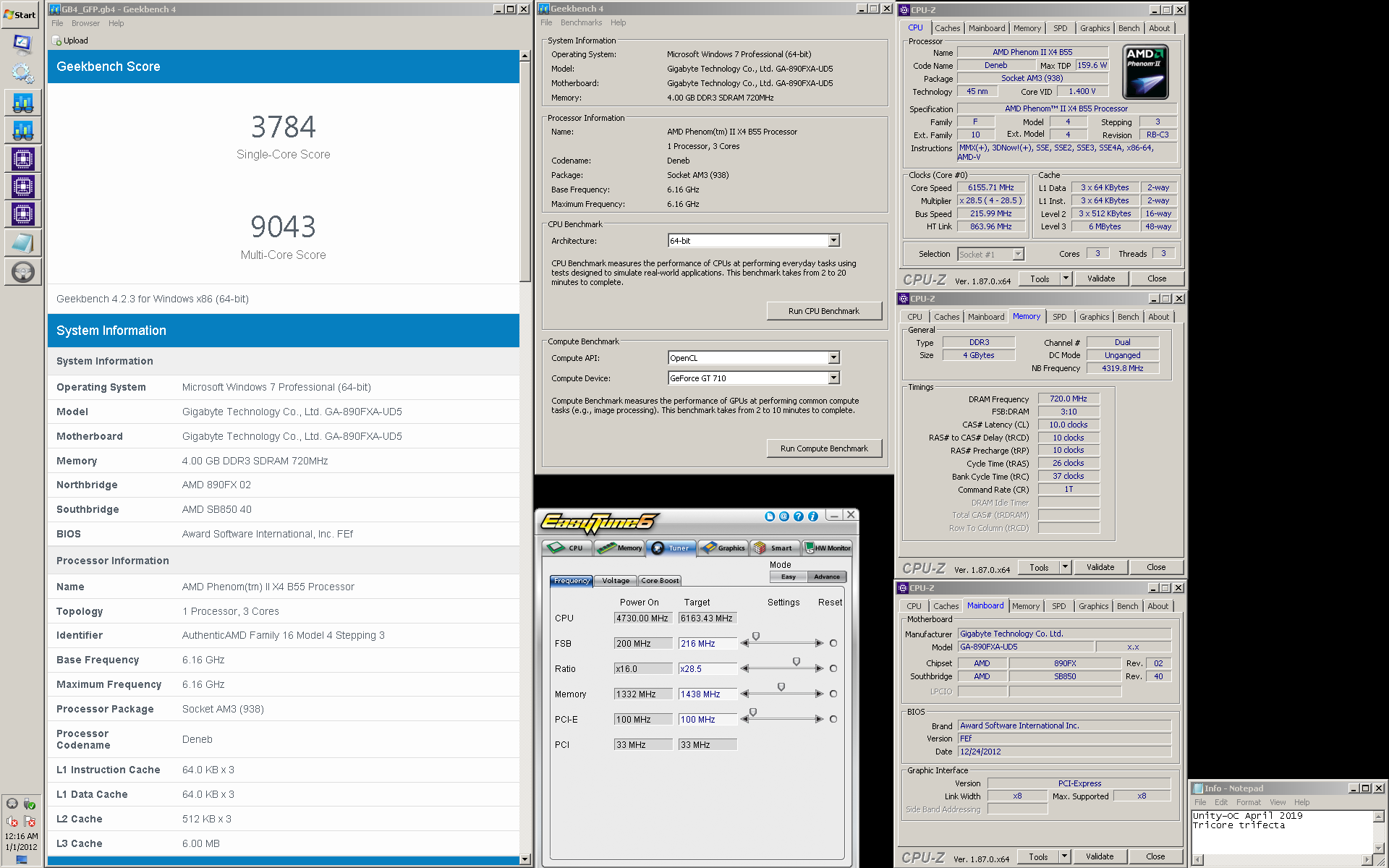Select SPD tab in middle CPU-Z window
Viewport: 1389px width, 868px height.
coord(1059,317)
